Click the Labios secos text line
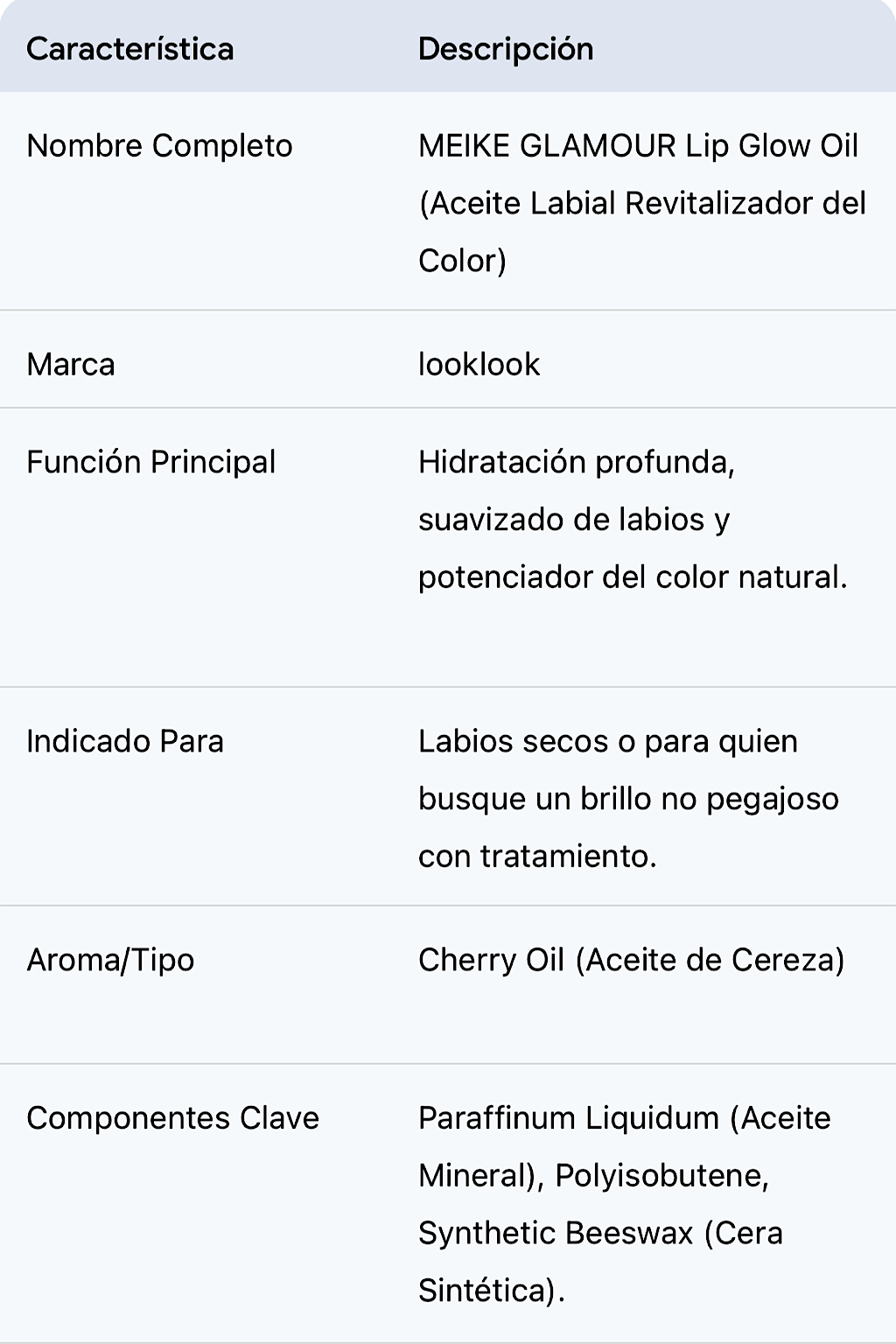Screen dimensions: 896x1344 [x=607, y=742]
